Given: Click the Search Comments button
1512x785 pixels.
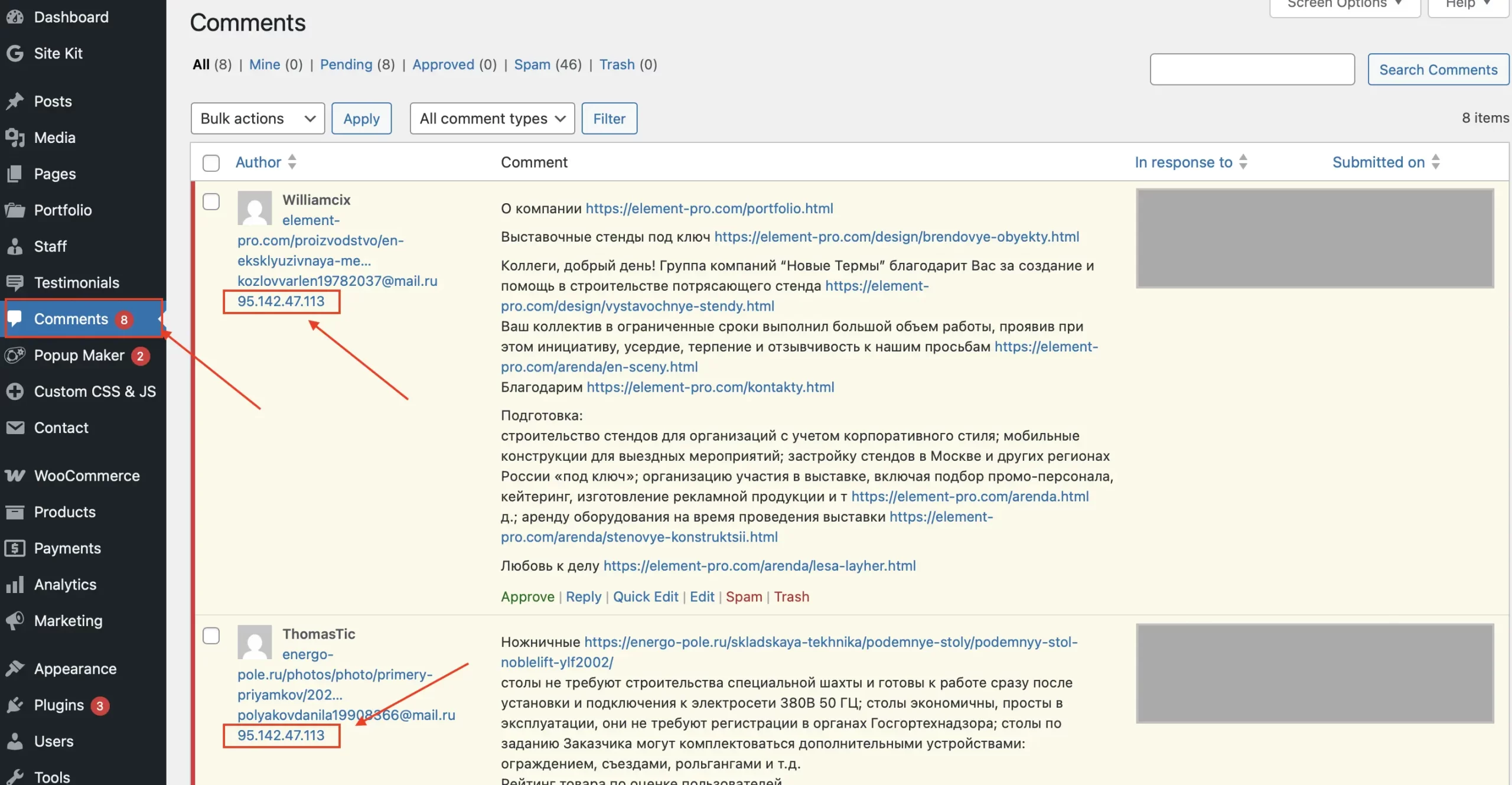Looking at the screenshot, I should pos(1437,69).
